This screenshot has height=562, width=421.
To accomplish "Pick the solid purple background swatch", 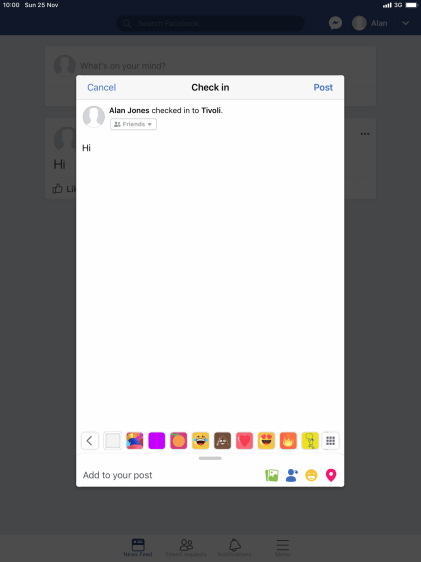I will click(157, 440).
